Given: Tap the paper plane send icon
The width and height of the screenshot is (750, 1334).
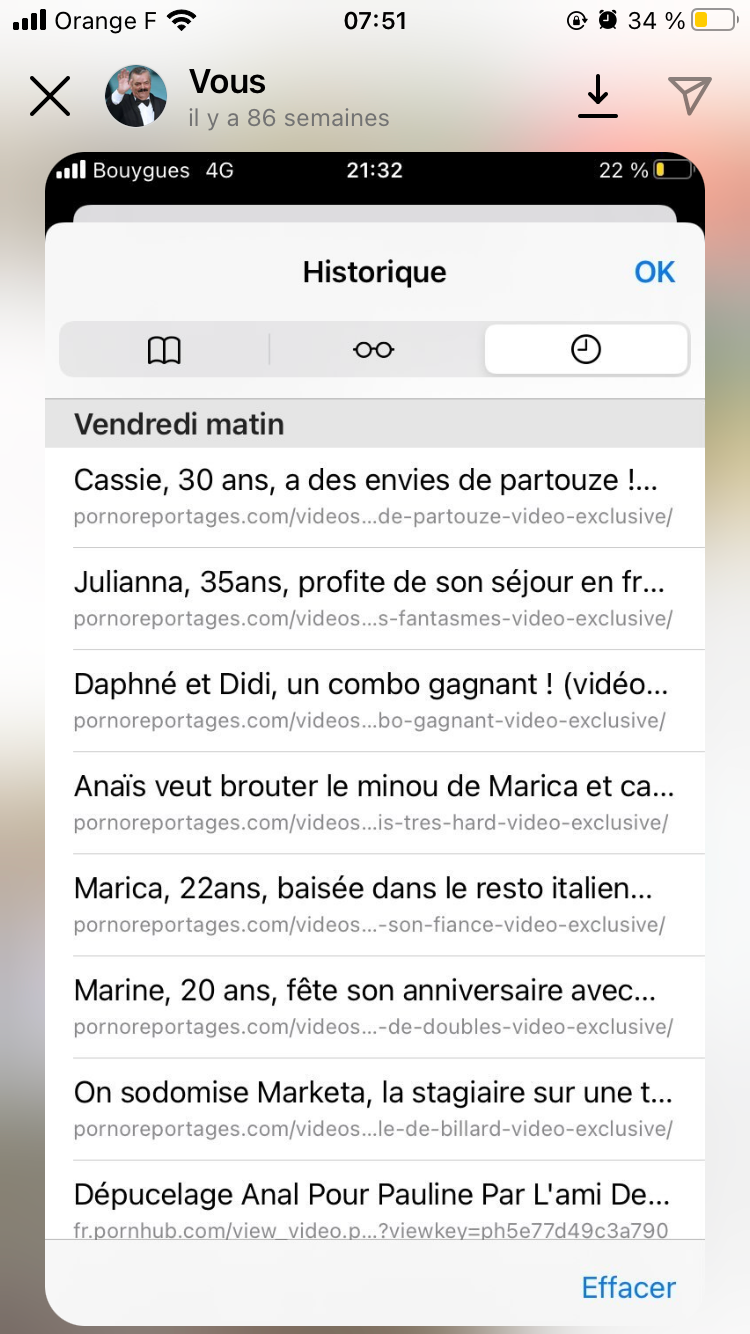Looking at the screenshot, I should (690, 96).
